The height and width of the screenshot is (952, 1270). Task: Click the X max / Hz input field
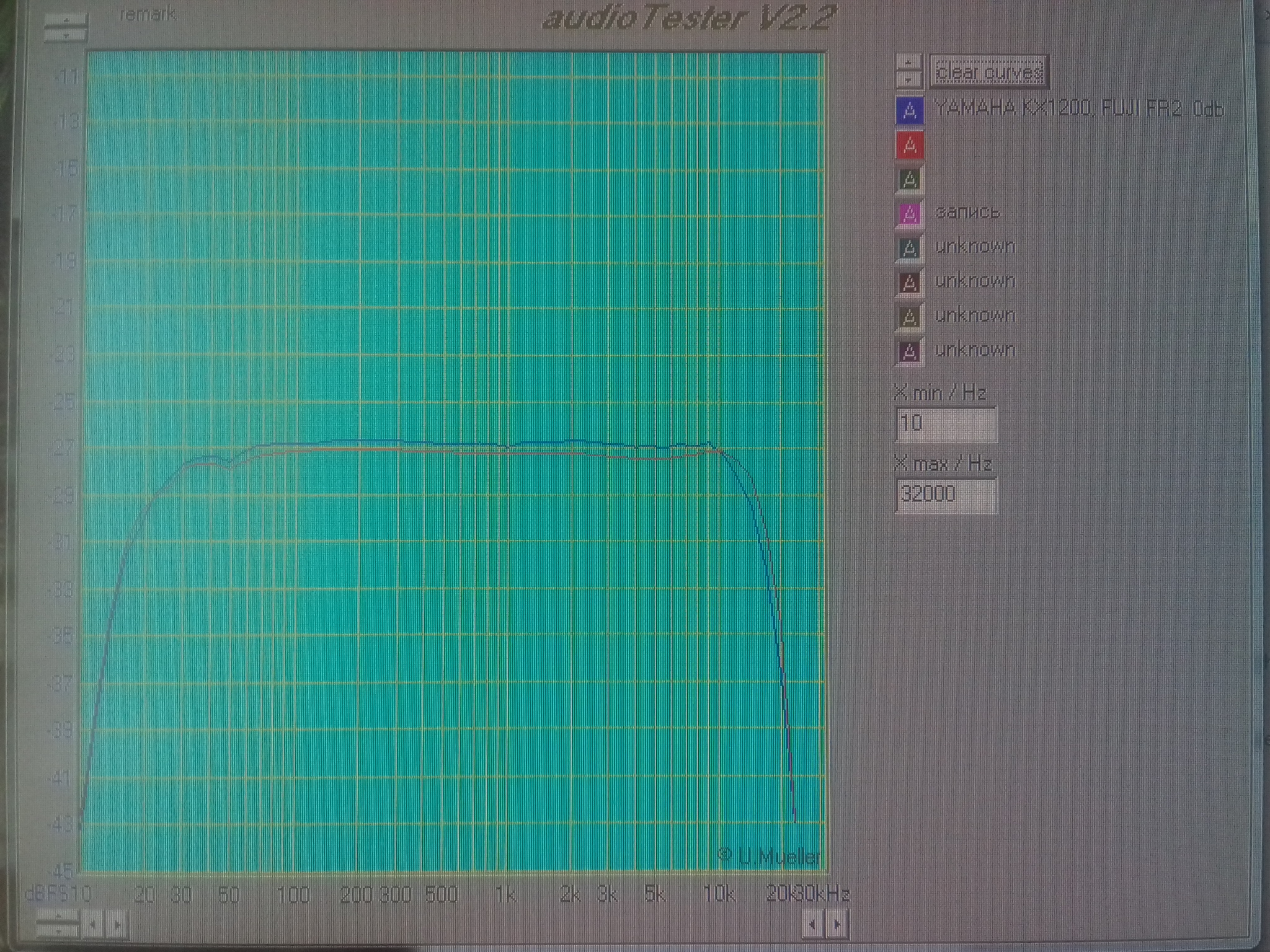click(x=946, y=495)
